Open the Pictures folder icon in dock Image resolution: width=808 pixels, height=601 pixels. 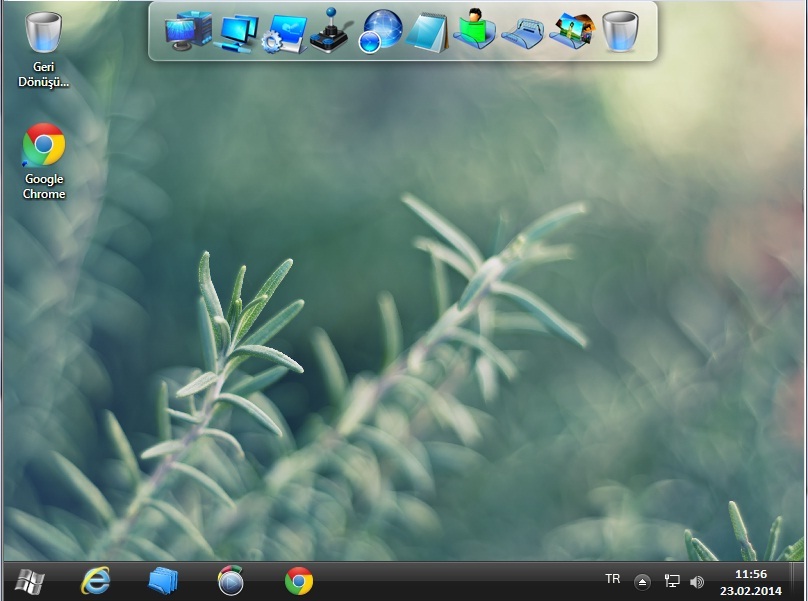[571, 31]
